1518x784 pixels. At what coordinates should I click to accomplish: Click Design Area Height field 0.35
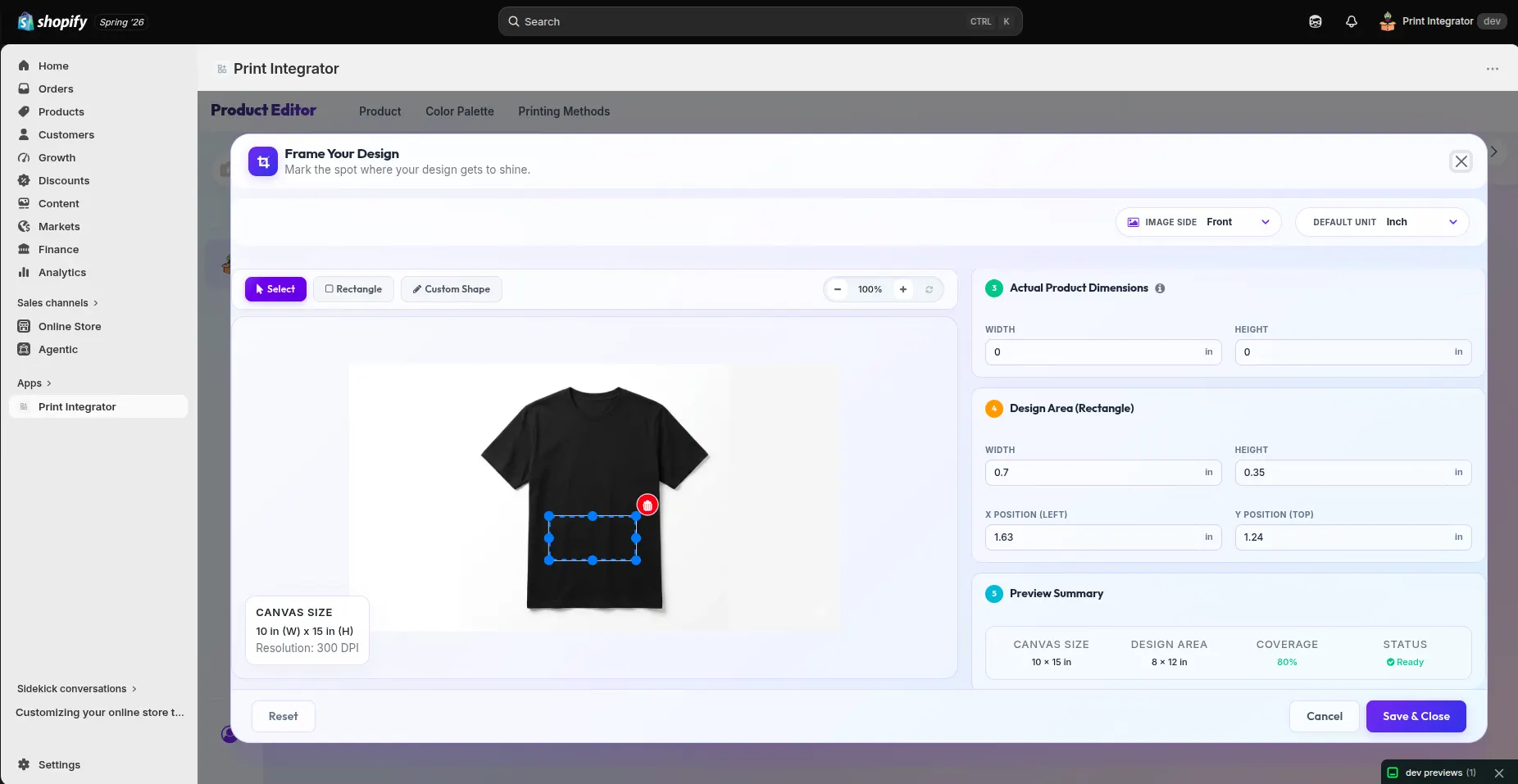(1352, 473)
